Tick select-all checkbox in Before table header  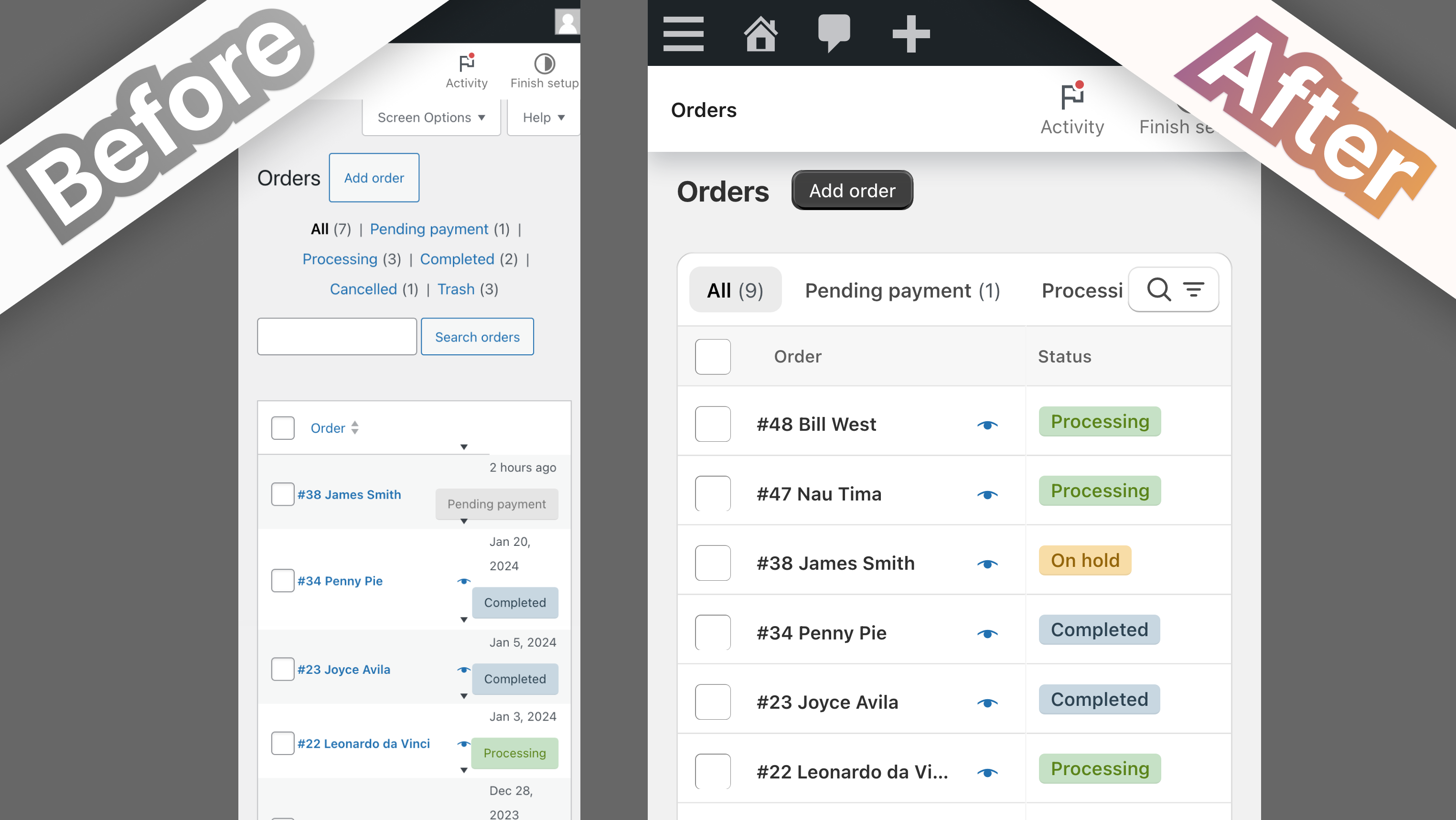(x=283, y=428)
